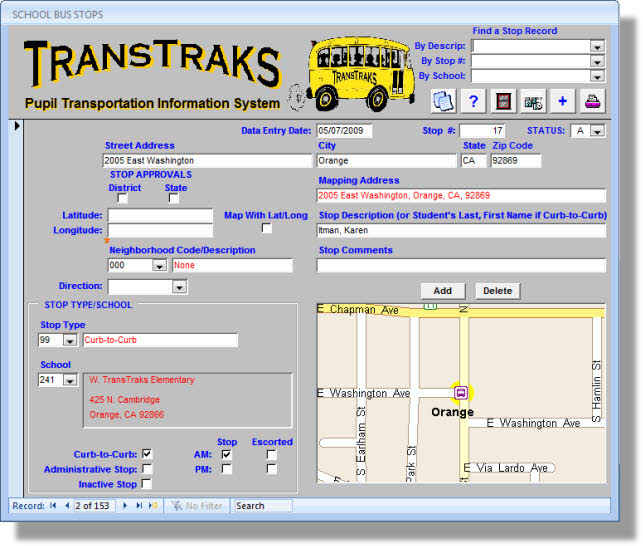Screen dimensions: 643x546
Task: Open the STATUS dropdown
Action: pyautogui.click(x=597, y=131)
